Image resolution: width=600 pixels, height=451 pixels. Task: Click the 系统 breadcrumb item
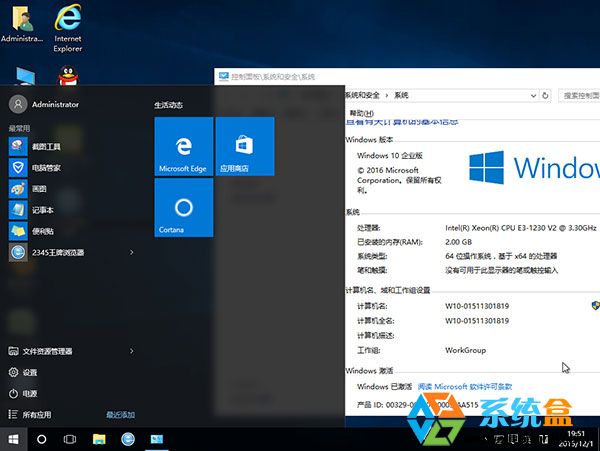pyautogui.click(x=401, y=95)
